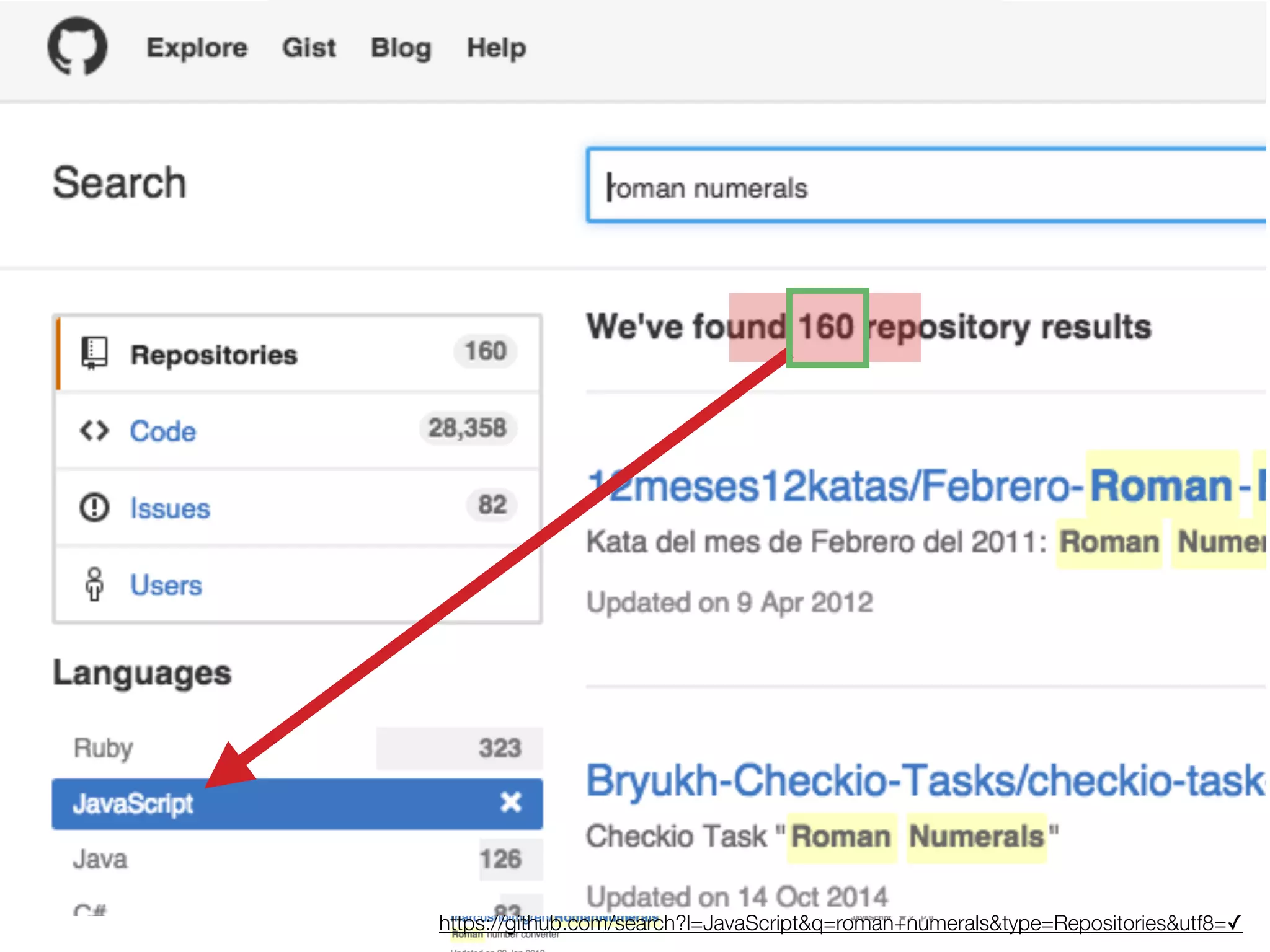1270x952 pixels.
Task: Open Bryukh-Checkio-Tasks repository link
Action: 926,780
